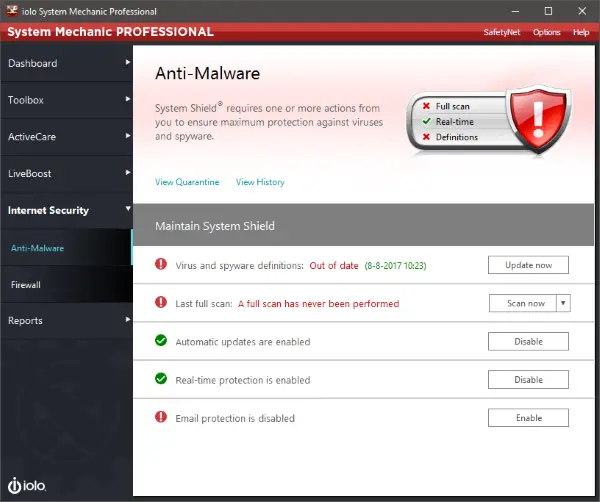Click the 'Out of date' status text
600x502 pixels.
[x=334, y=265]
